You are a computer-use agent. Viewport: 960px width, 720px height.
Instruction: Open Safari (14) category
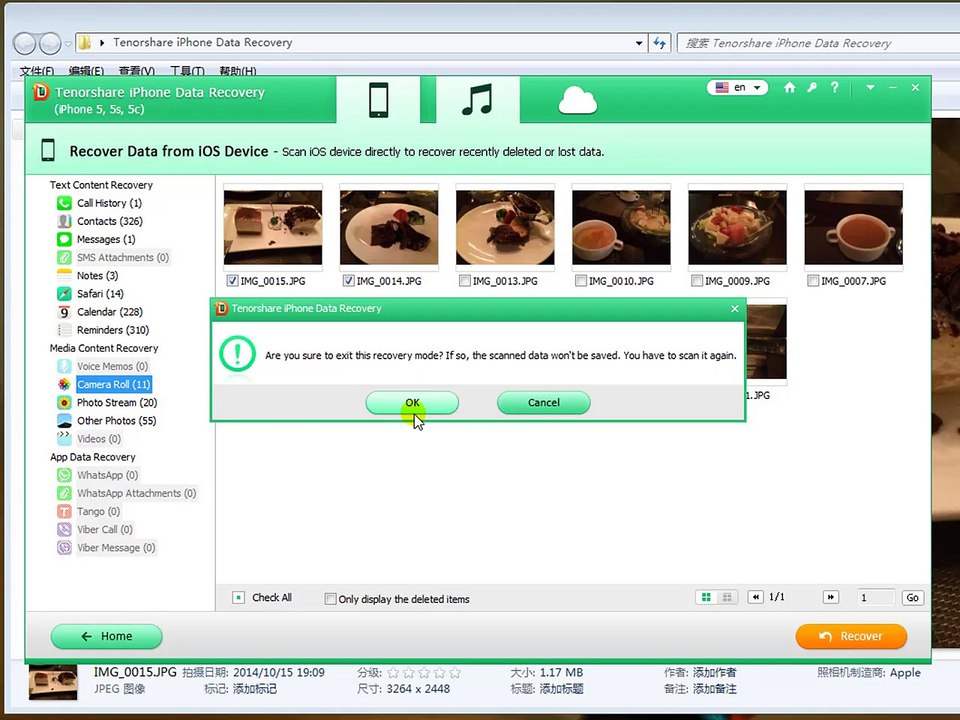click(100, 294)
